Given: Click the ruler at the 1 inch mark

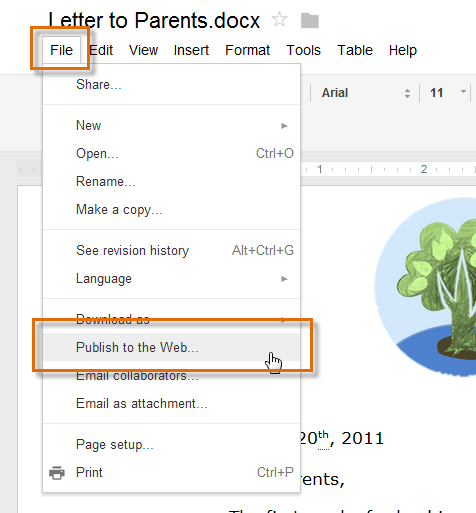Looking at the screenshot, I should click(x=320, y=169).
